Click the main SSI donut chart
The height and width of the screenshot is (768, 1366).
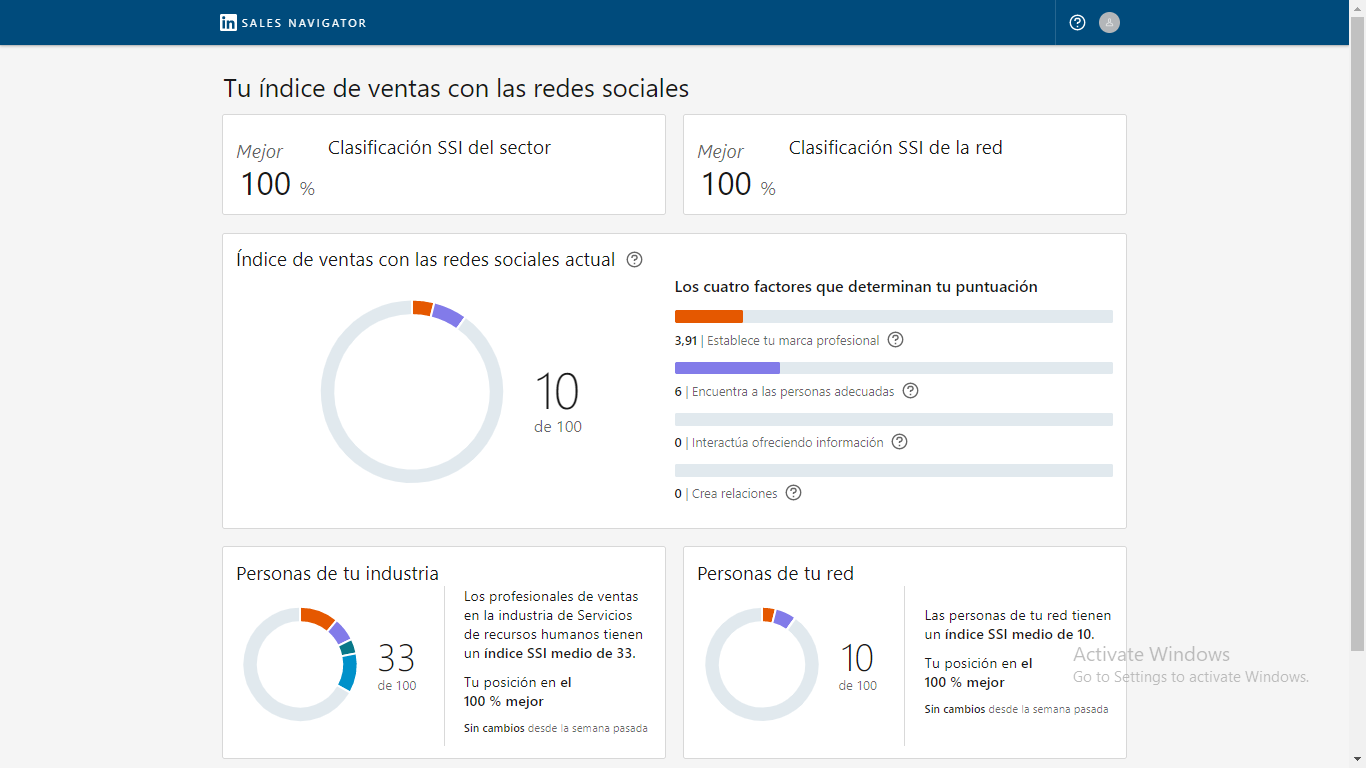point(412,391)
